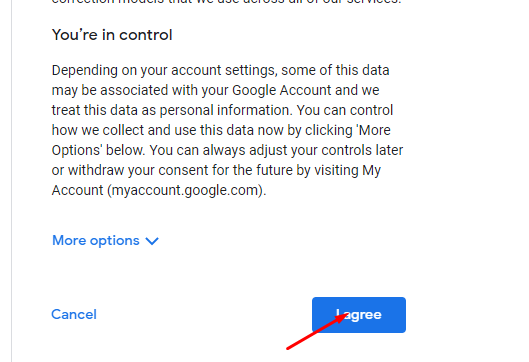Click the Cancel link
The height and width of the screenshot is (362, 529).
pos(74,314)
